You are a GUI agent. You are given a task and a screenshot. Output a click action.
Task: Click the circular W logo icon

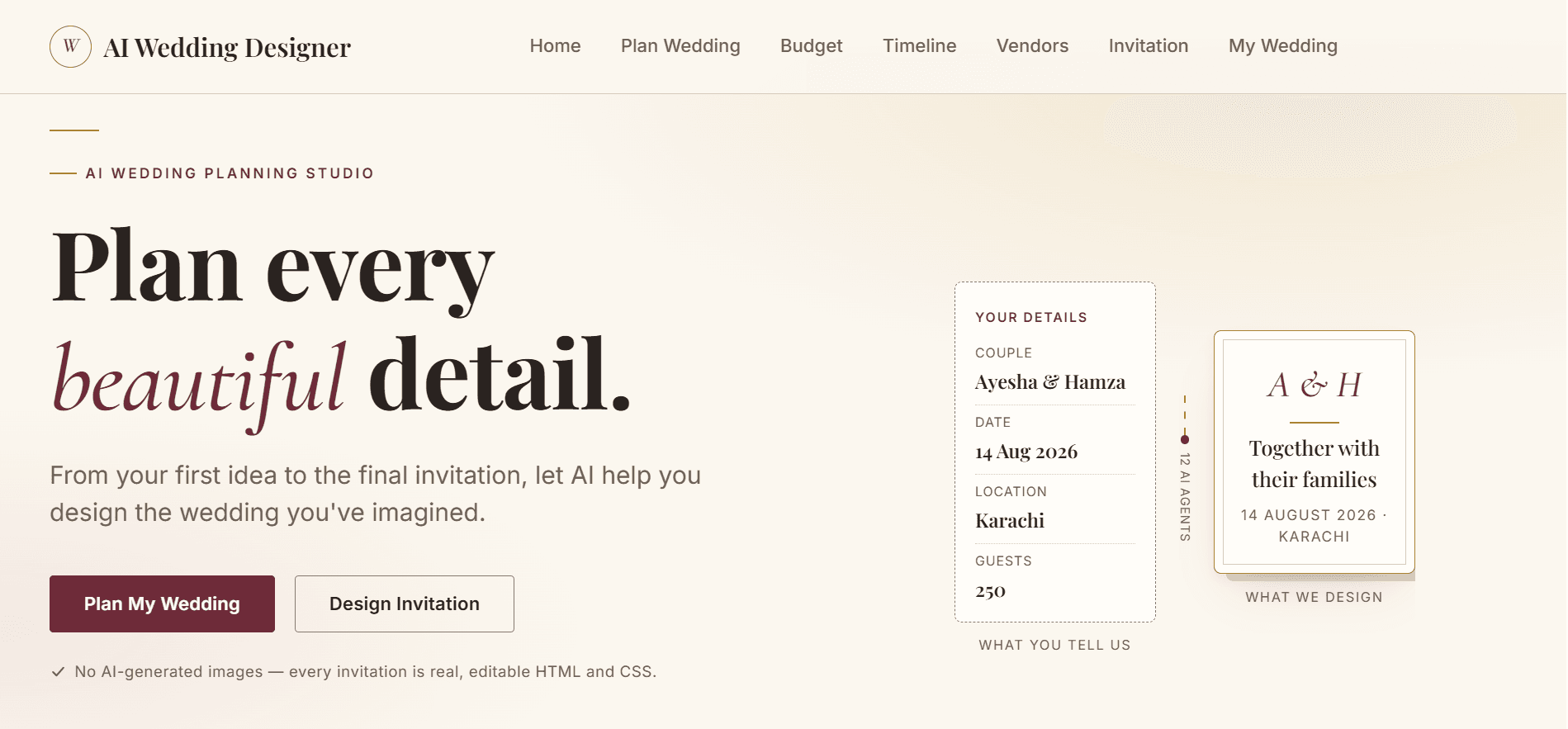point(71,46)
